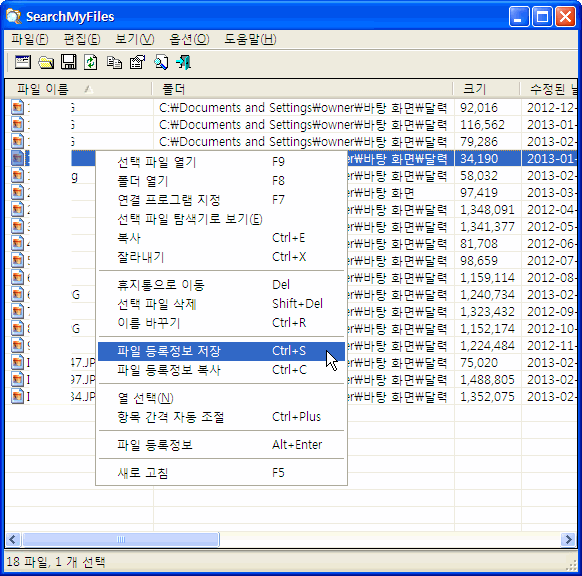The width and height of the screenshot is (582, 576).
Task: Select 연결 프로그램 지정 menu entry
Action: tap(222, 200)
